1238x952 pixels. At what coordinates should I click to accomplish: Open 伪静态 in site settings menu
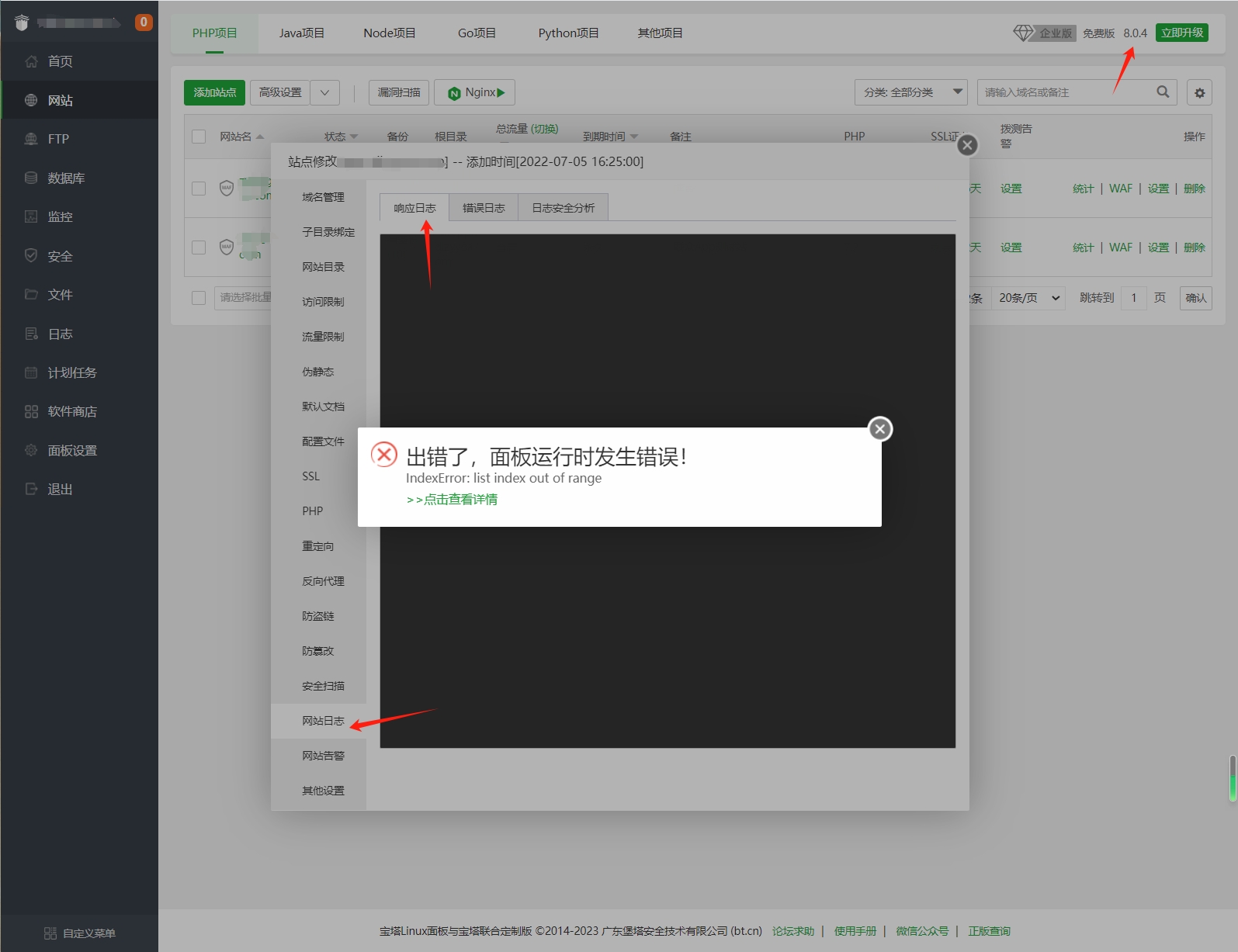pyautogui.click(x=318, y=372)
